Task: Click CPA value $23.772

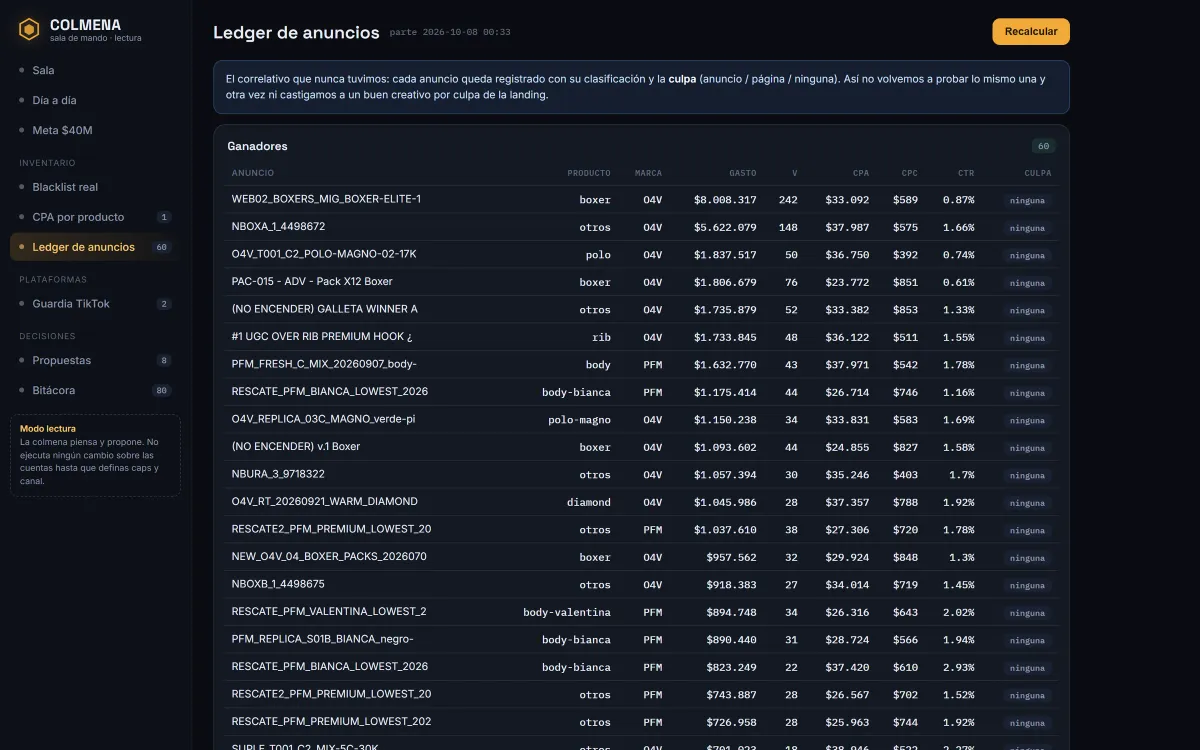Action: (x=847, y=282)
